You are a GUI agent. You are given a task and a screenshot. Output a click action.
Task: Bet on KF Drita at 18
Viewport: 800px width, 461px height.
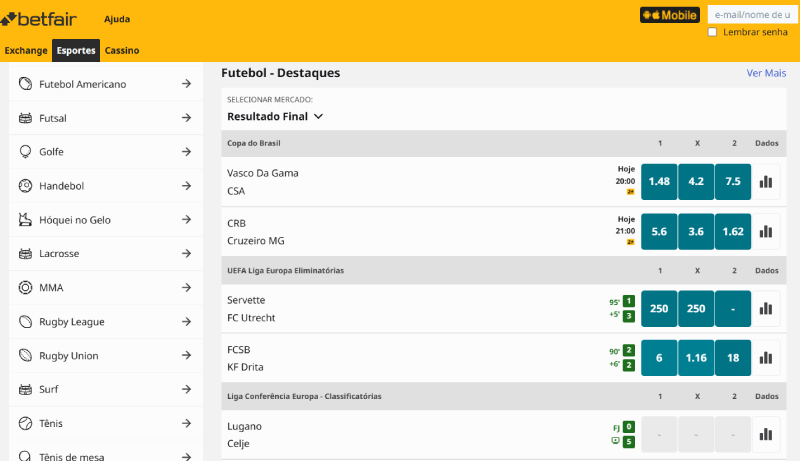pos(733,358)
